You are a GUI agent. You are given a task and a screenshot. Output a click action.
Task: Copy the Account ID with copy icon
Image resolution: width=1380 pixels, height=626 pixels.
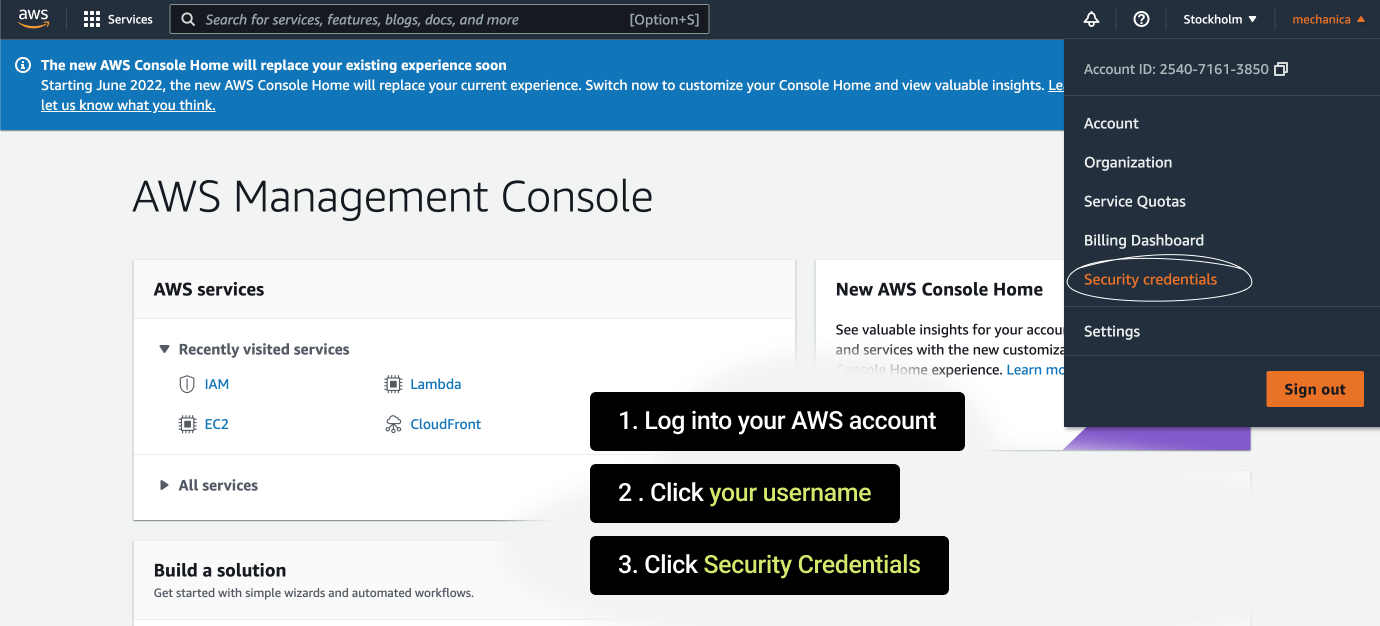tap(1281, 69)
